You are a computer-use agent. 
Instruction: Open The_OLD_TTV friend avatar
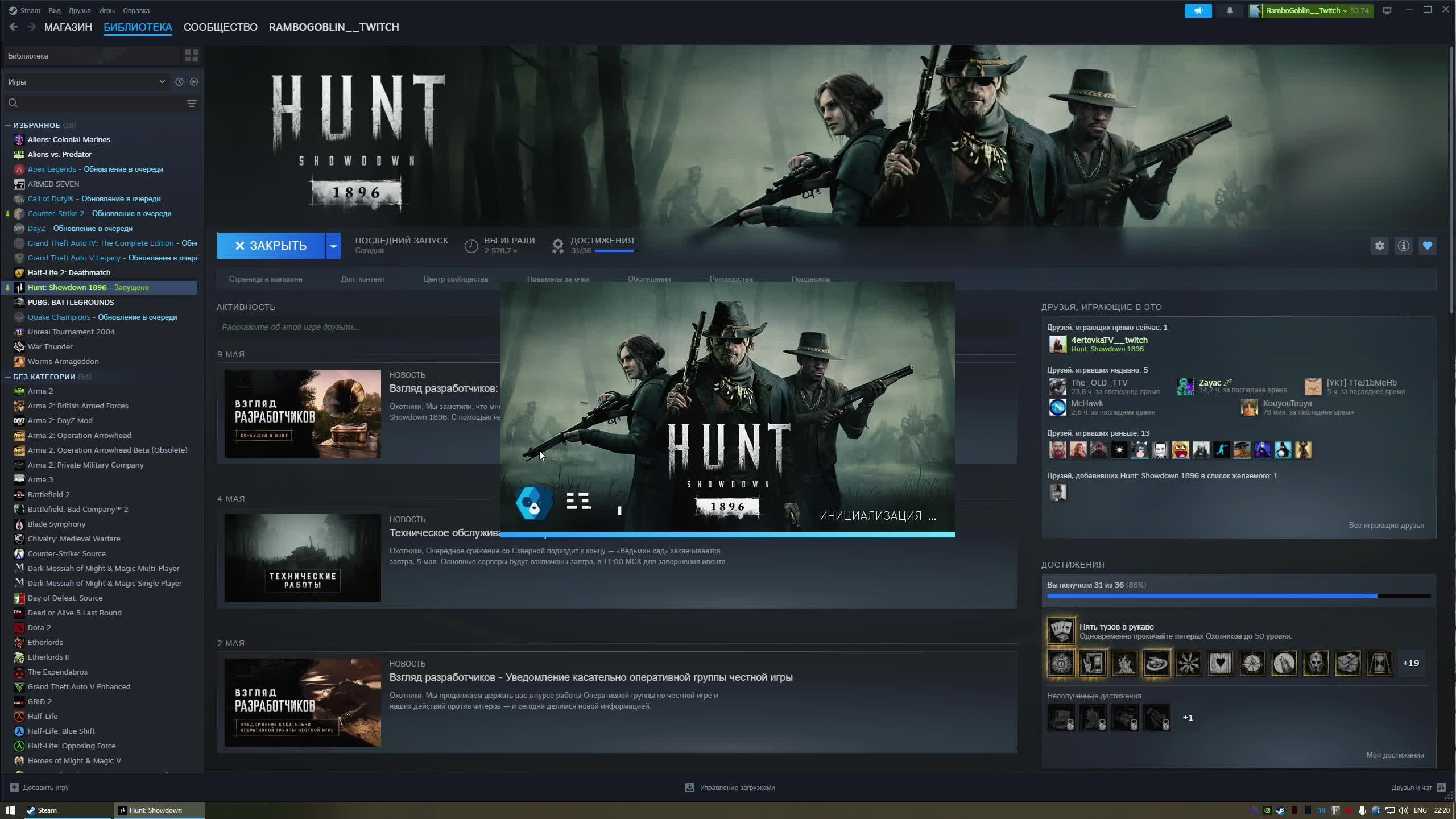[x=1057, y=387]
